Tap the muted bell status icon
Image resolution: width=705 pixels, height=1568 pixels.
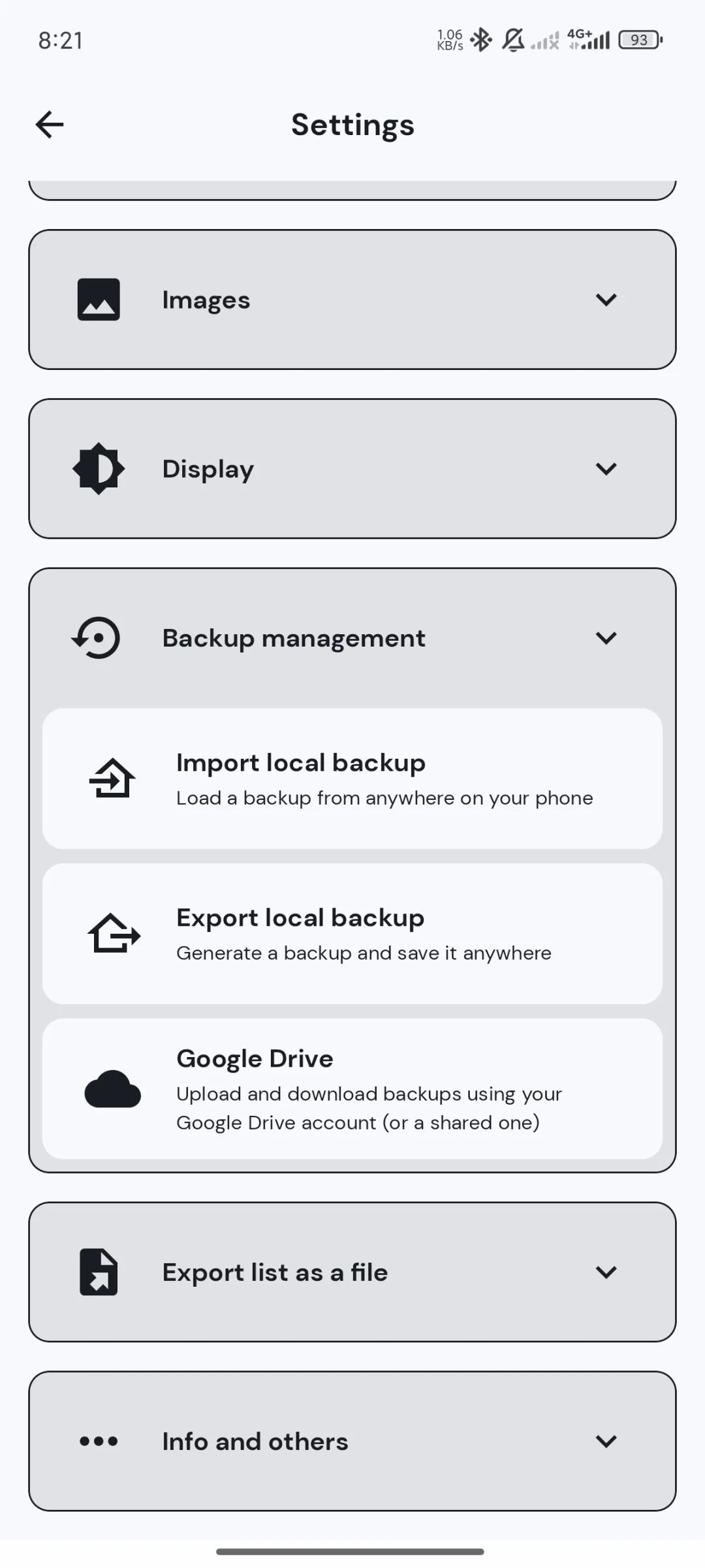click(513, 40)
